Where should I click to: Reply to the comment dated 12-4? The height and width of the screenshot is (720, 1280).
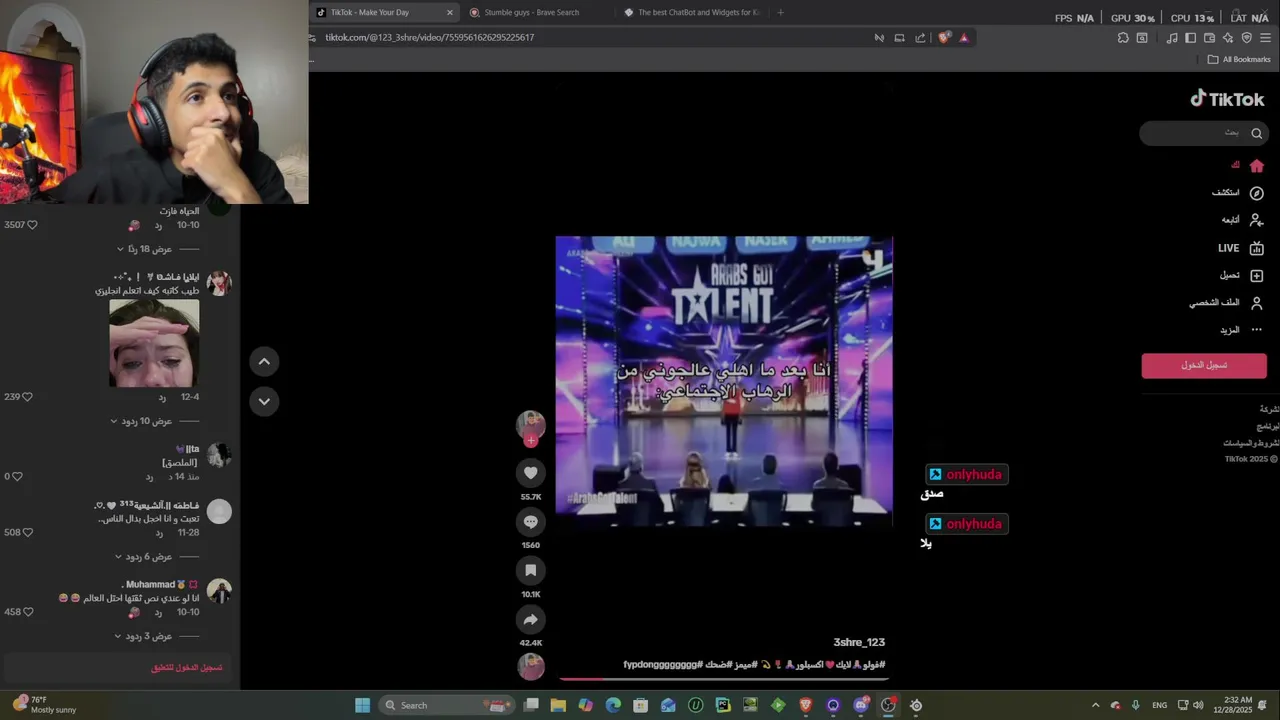pos(162,397)
